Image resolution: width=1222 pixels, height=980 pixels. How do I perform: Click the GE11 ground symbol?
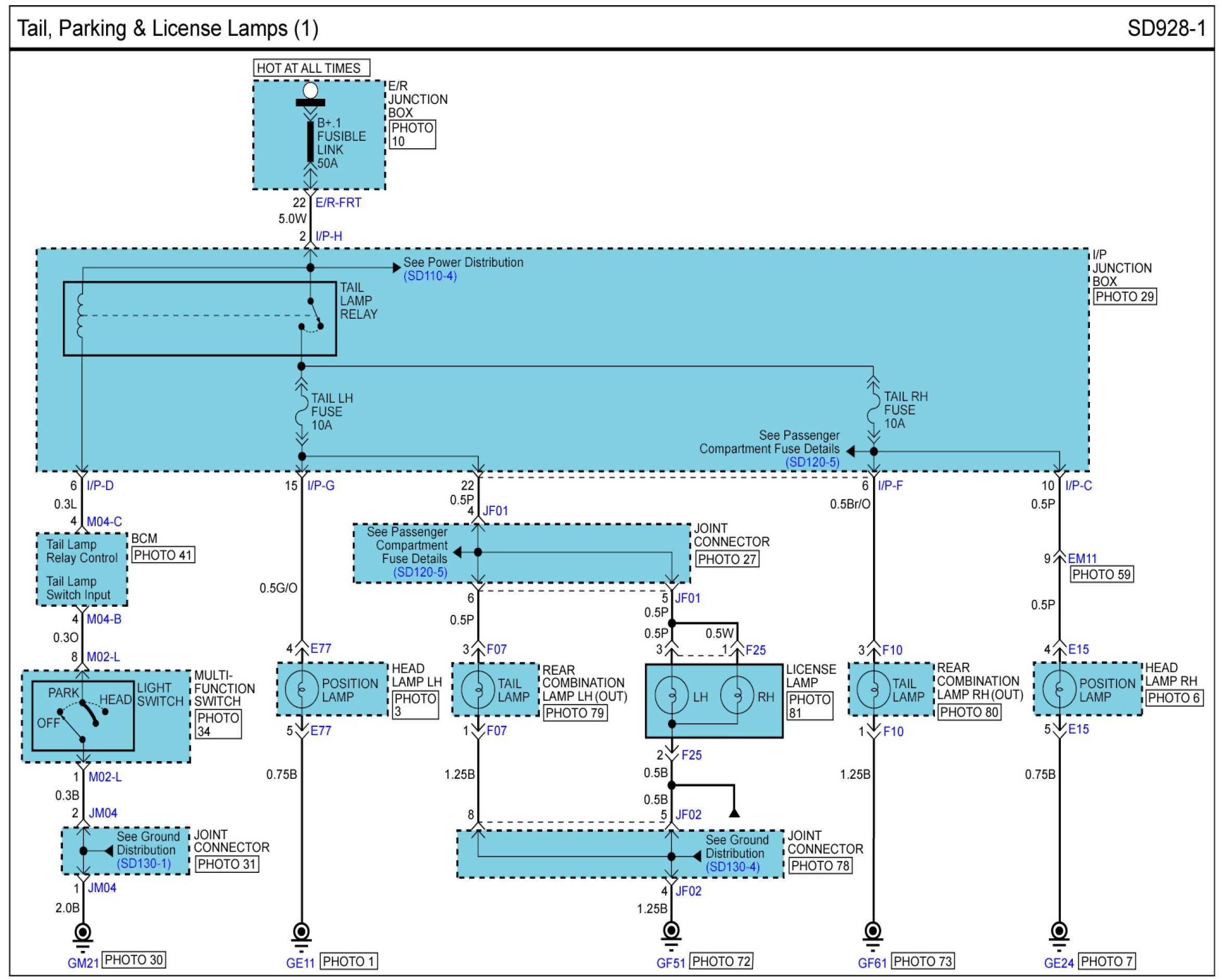pyautogui.click(x=301, y=936)
